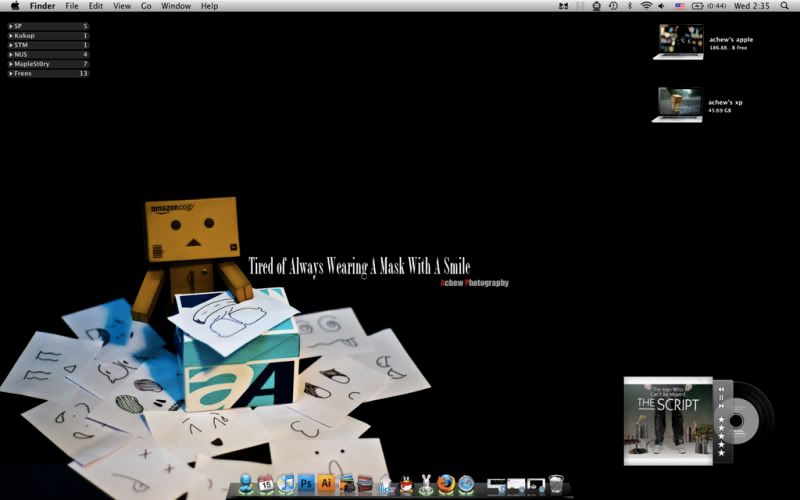Screen dimensions: 800x500
Task: Set top star rating in music widget
Action: [x=721, y=420]
